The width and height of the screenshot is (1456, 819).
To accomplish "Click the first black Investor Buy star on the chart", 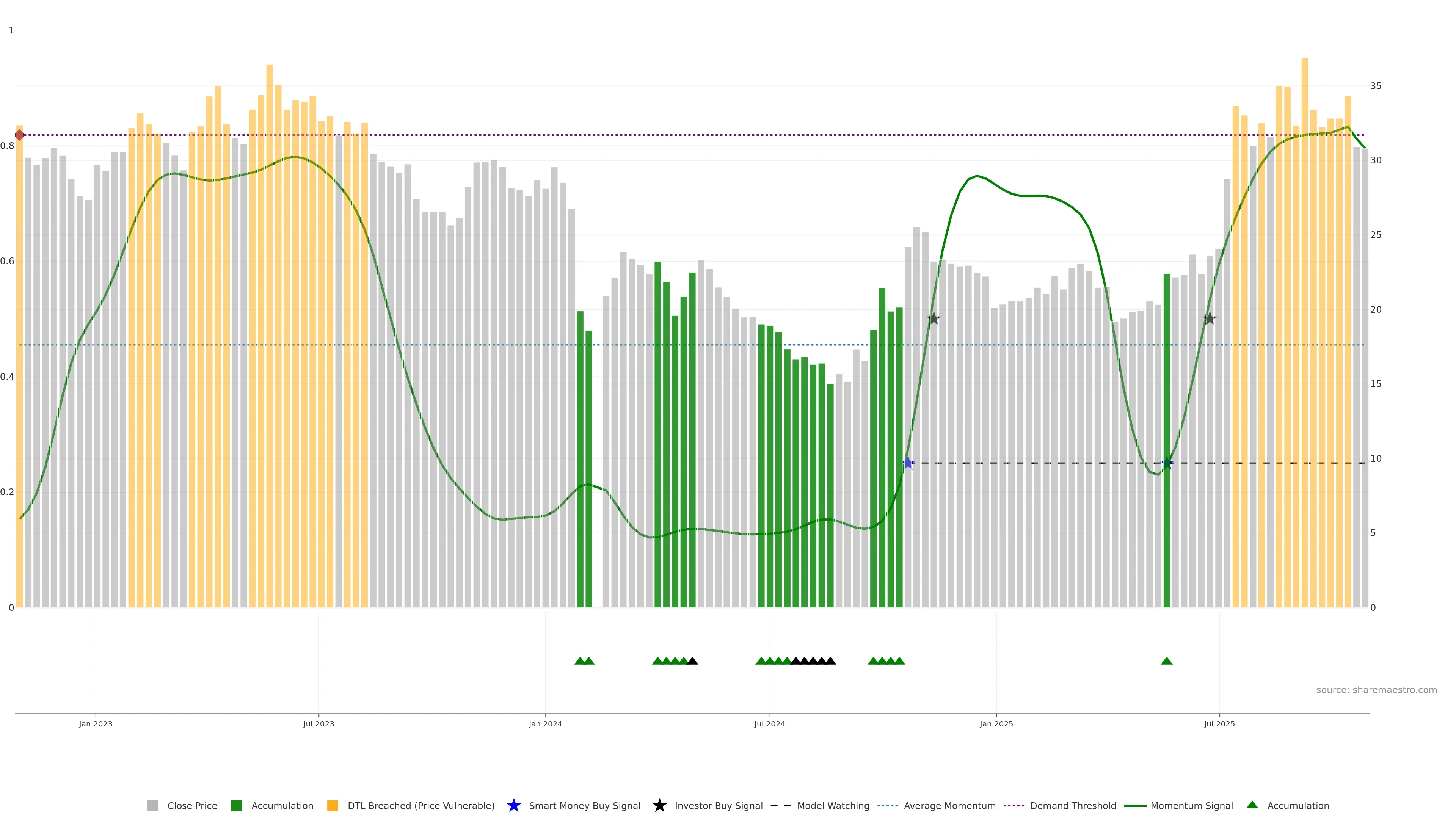I will [x=934, y=319].
